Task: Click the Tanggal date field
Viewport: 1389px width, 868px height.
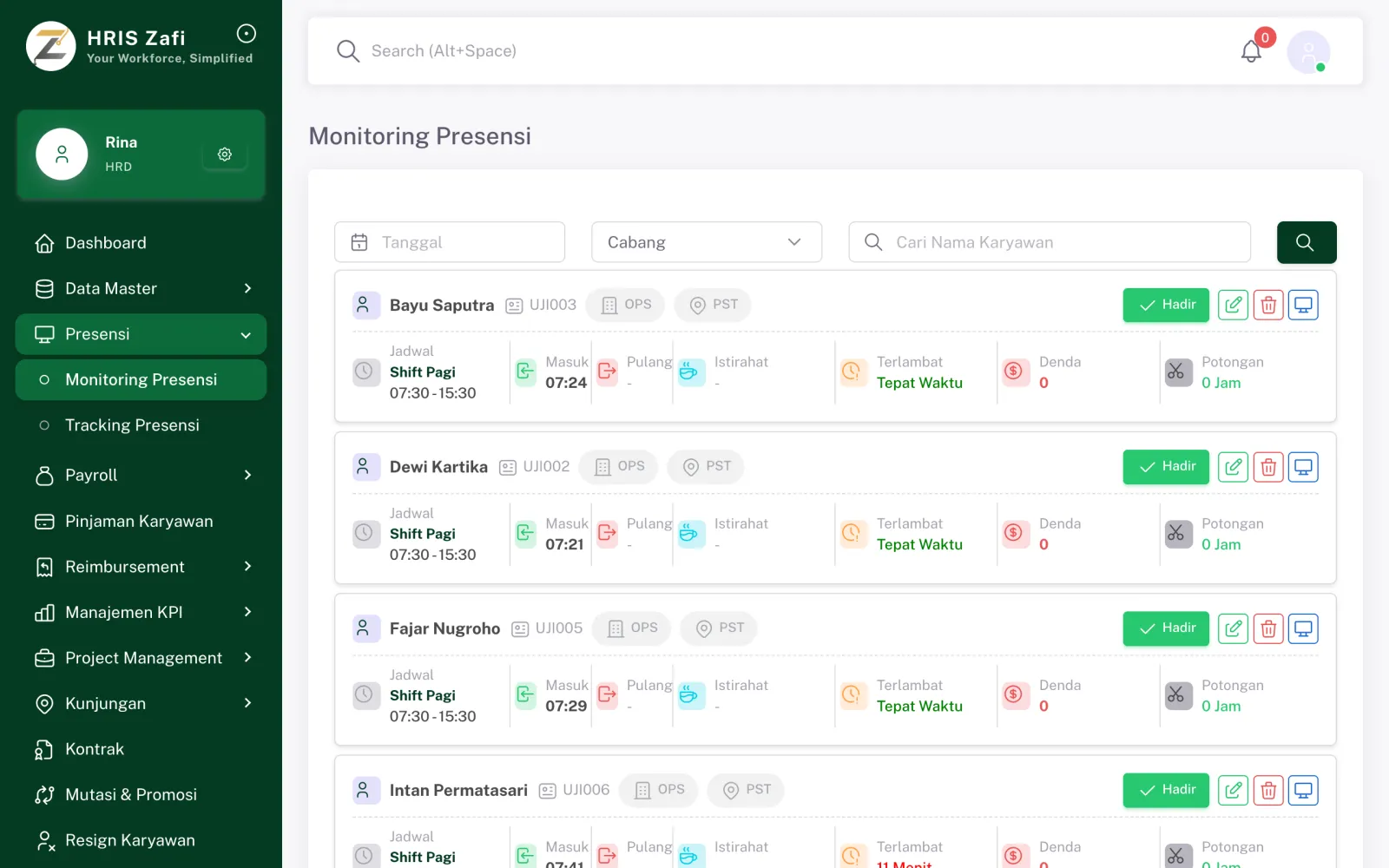Action: 450,242
